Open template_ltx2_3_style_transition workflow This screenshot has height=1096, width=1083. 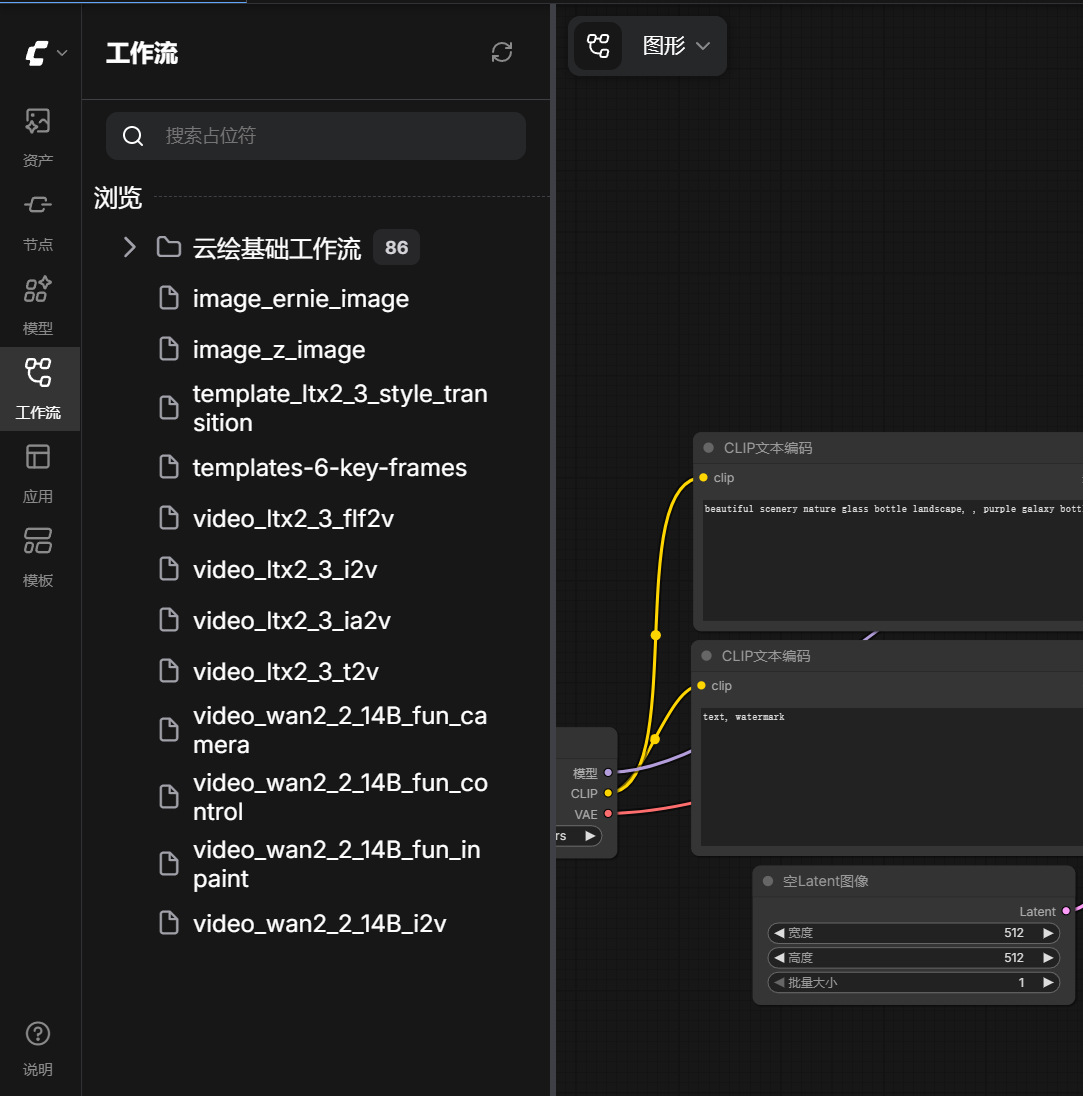tap(340, 408)
